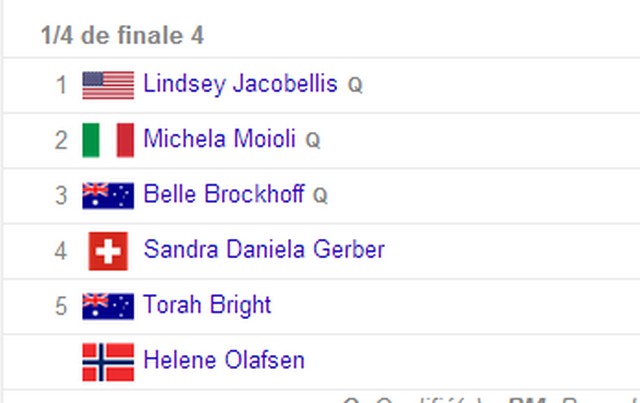
Task: Click the Australian flag beside Torah Bright
Action: (x=108, y=306)
